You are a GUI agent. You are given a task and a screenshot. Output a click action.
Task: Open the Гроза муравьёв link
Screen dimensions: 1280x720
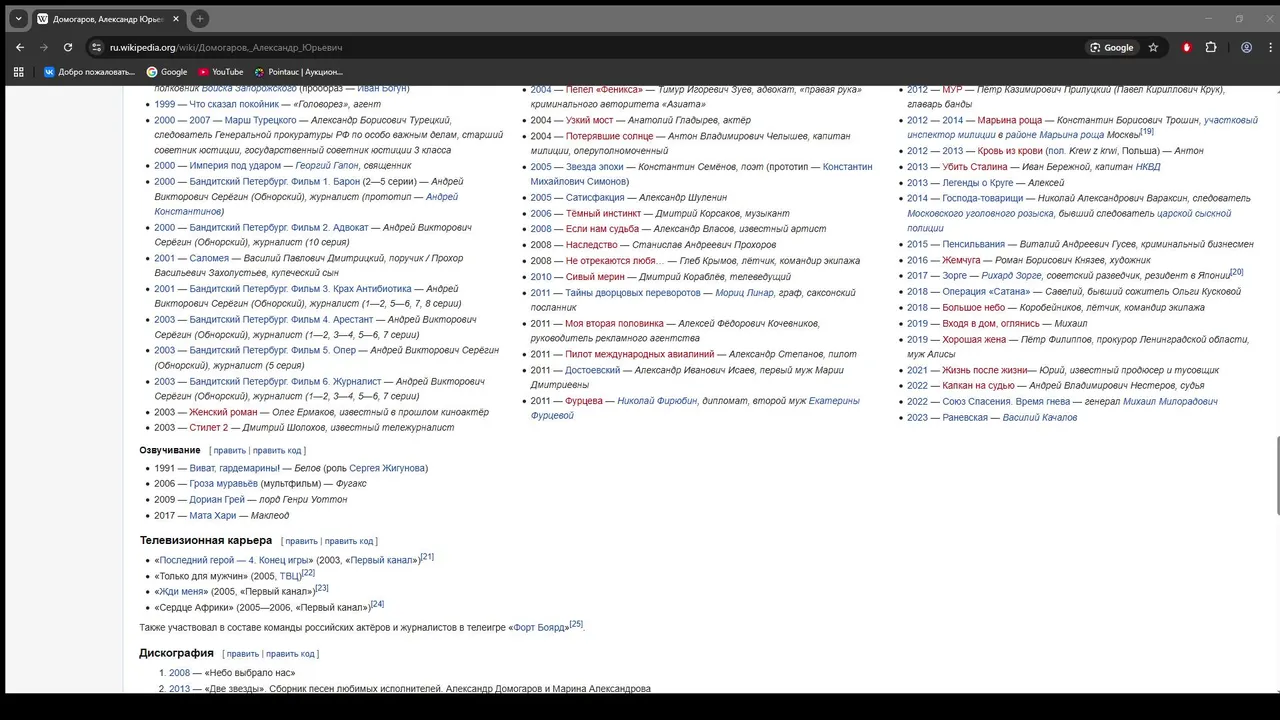(223, 484)
